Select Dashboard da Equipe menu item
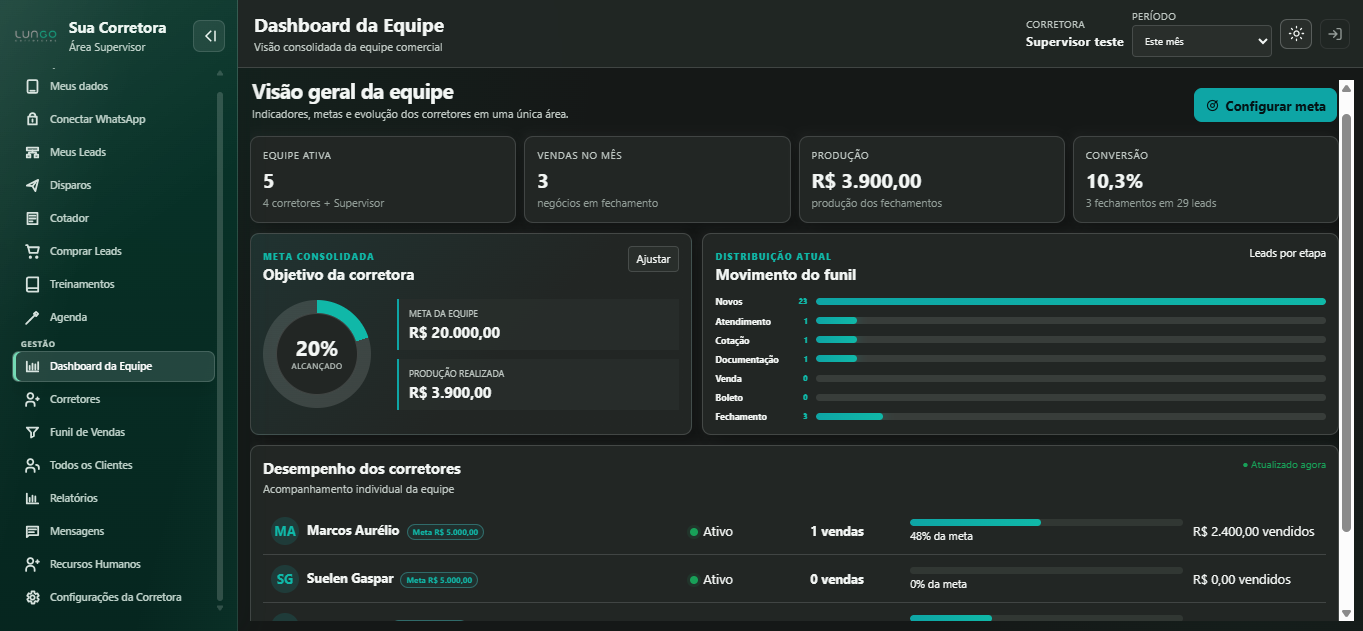The width and height of the screenshot is (1363, 631). [114, 366]
